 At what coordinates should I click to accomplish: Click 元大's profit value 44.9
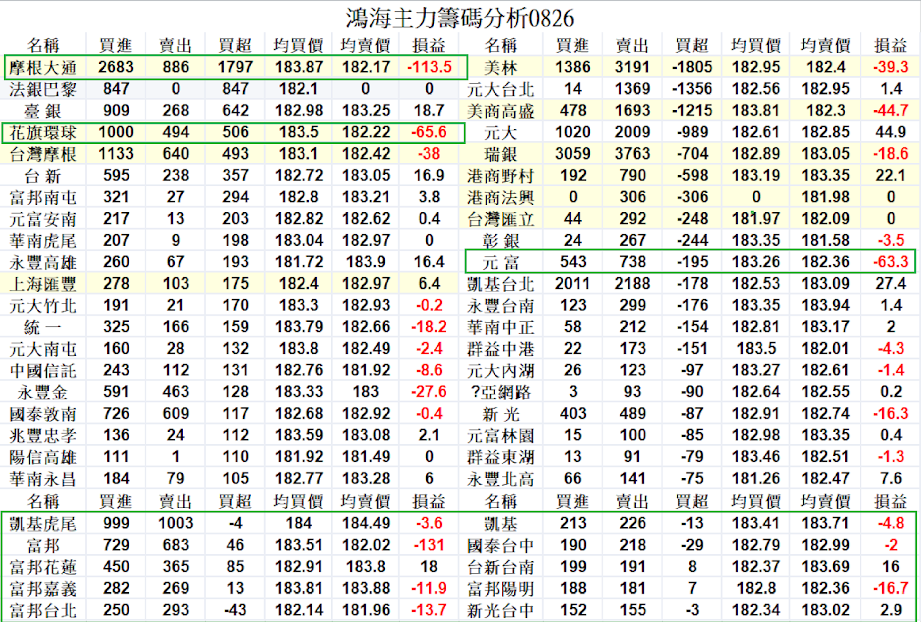point(890,132)
